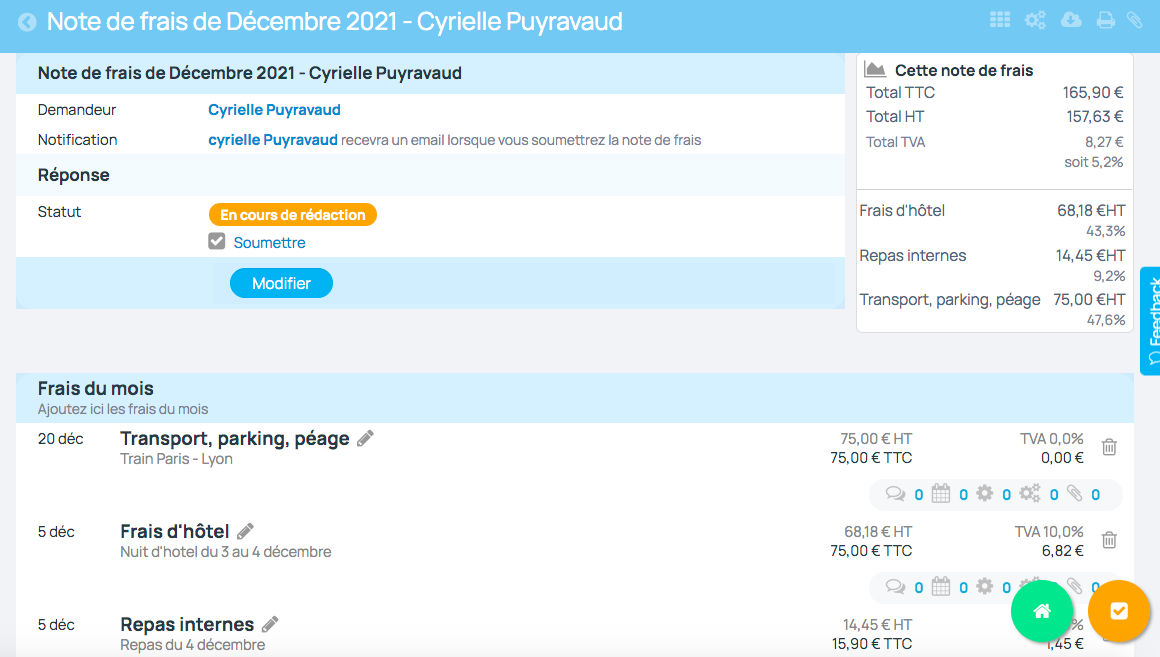Print the expense report with printer icon
The image size is (1160, 657).
point(1105,20)
